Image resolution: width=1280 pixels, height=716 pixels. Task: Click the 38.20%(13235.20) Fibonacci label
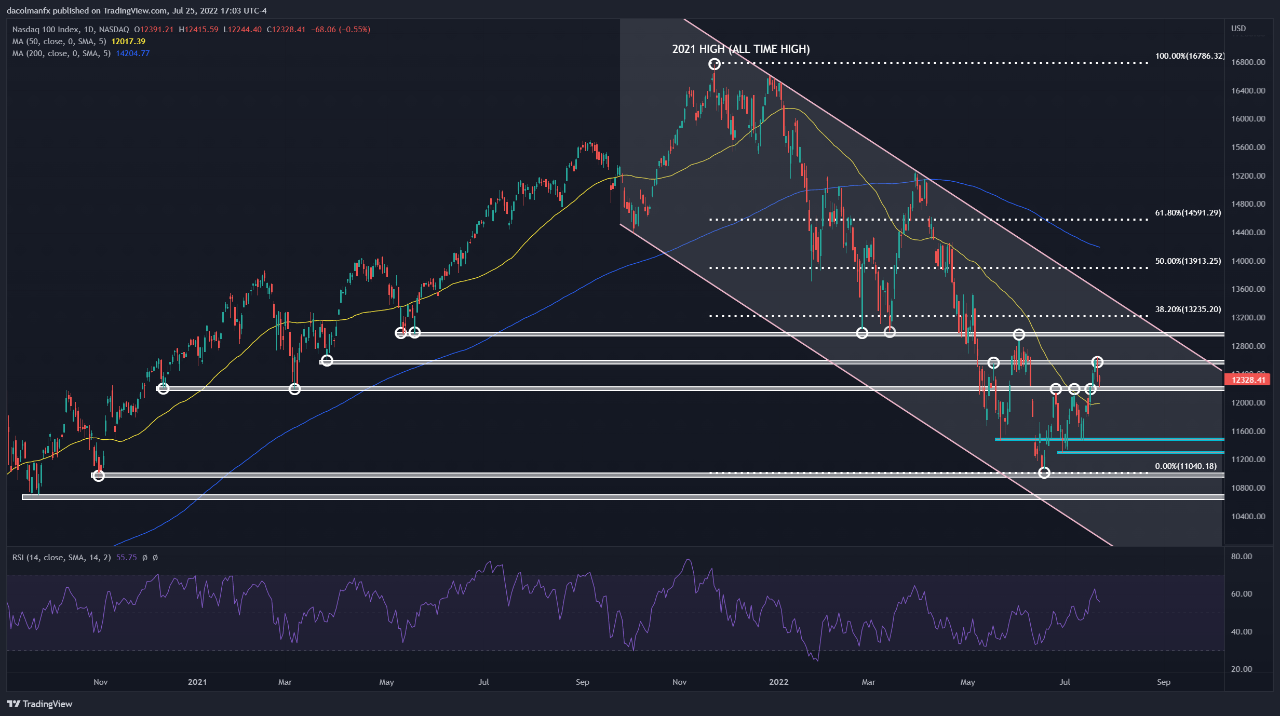tap(1189, 309)
